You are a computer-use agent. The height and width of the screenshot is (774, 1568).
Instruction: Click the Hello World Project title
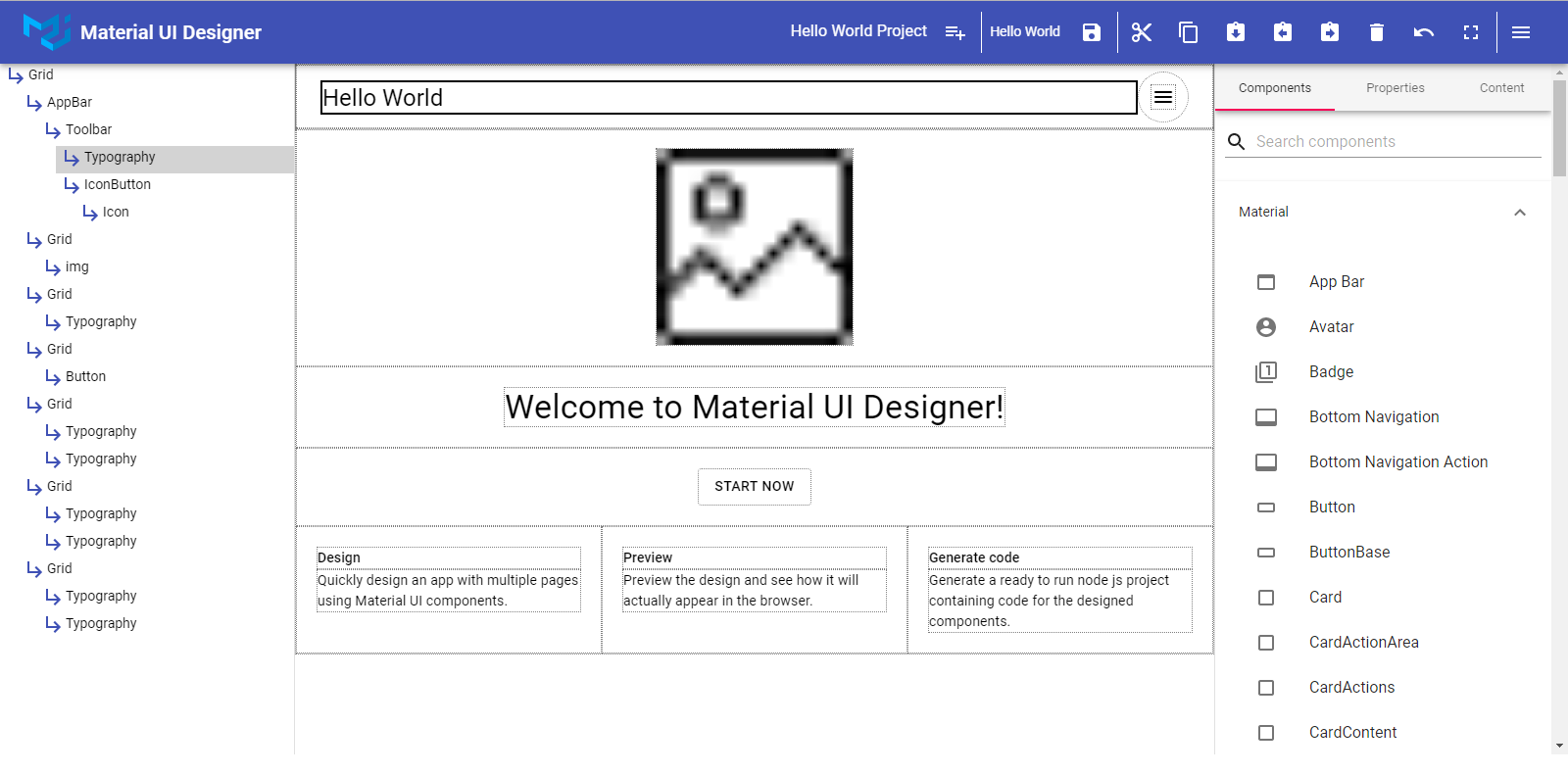click(x=858, y=31)
